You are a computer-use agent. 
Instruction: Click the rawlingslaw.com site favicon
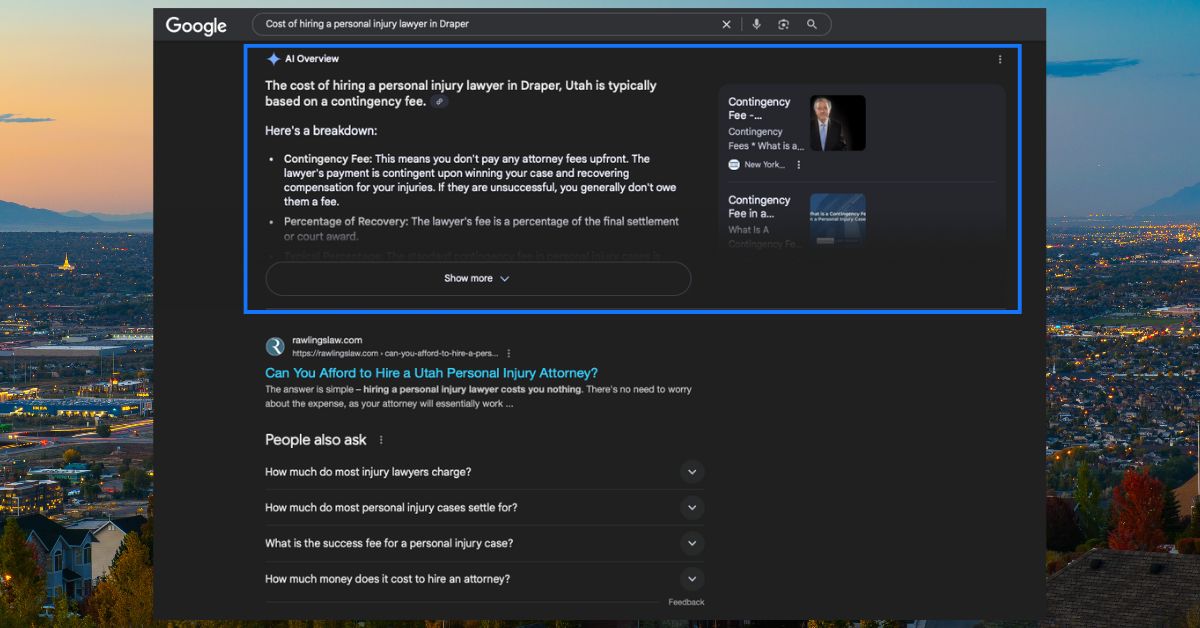pos(275,347)
